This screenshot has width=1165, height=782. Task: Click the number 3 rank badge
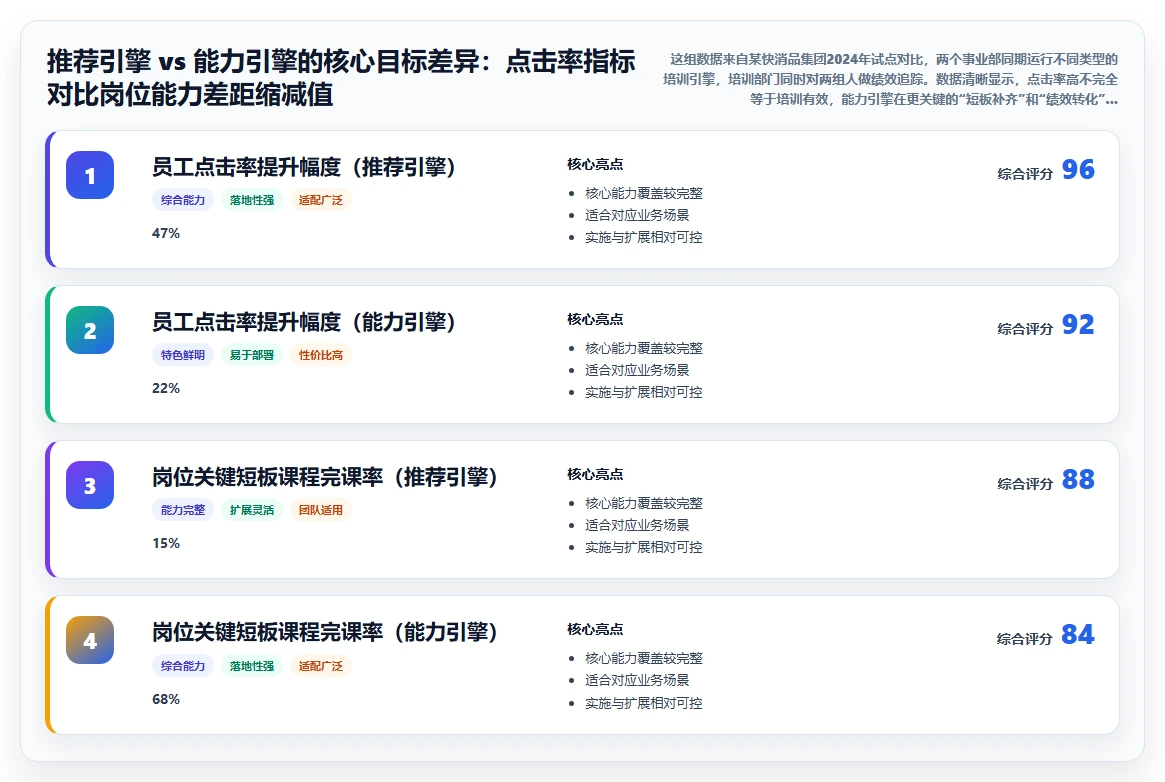coord(90,485)
